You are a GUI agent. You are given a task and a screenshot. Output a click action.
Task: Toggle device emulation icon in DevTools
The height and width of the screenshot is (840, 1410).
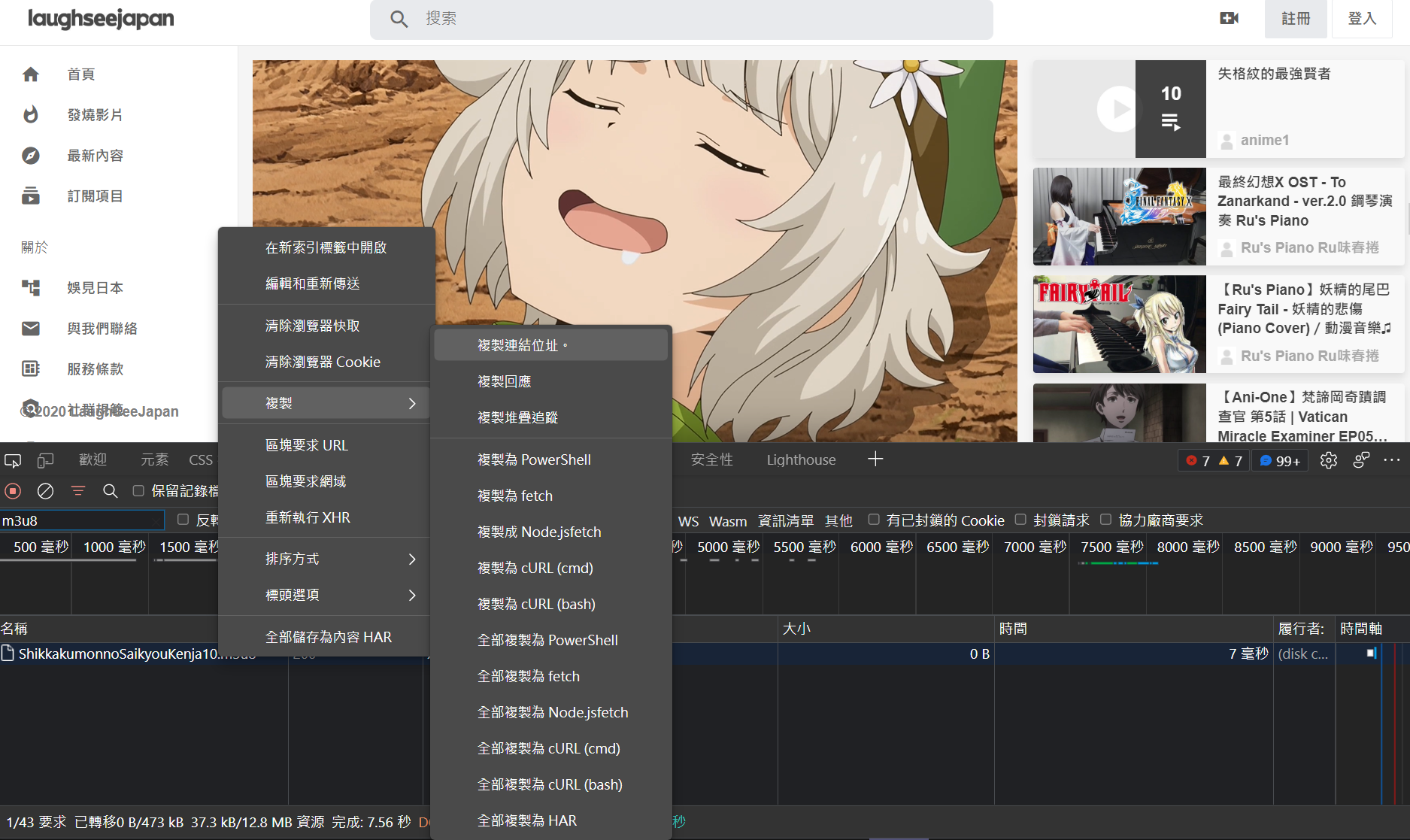pyautogui.click(x=46, y=460)
